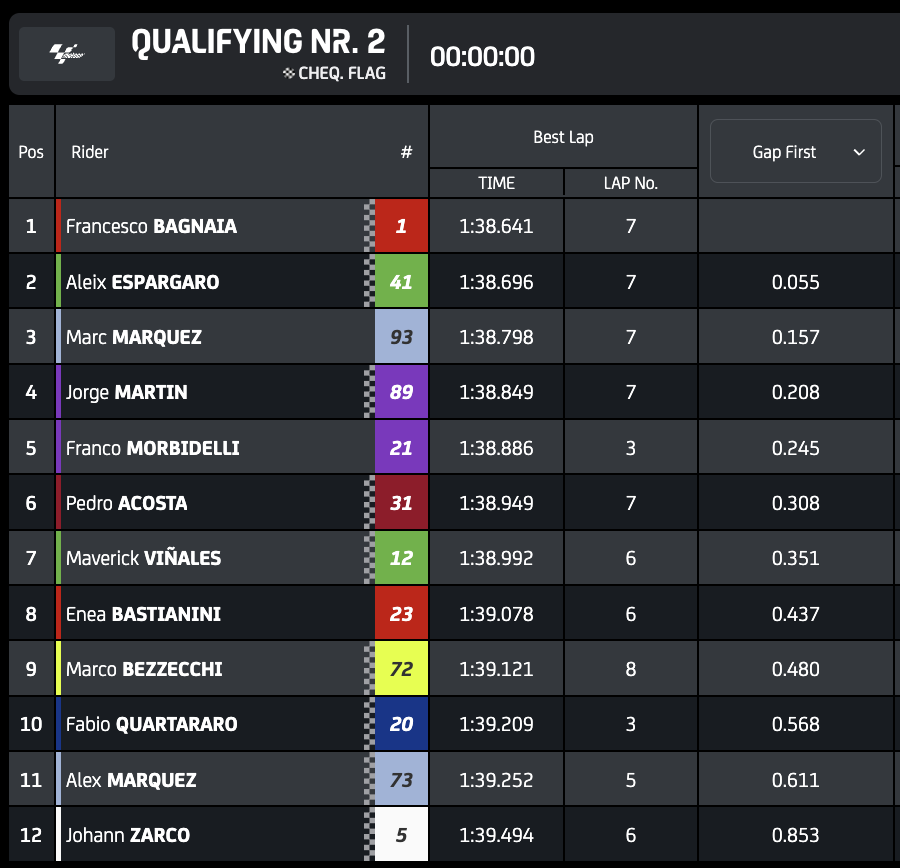Select Maverick VIÑALES row name

(143, 558)
